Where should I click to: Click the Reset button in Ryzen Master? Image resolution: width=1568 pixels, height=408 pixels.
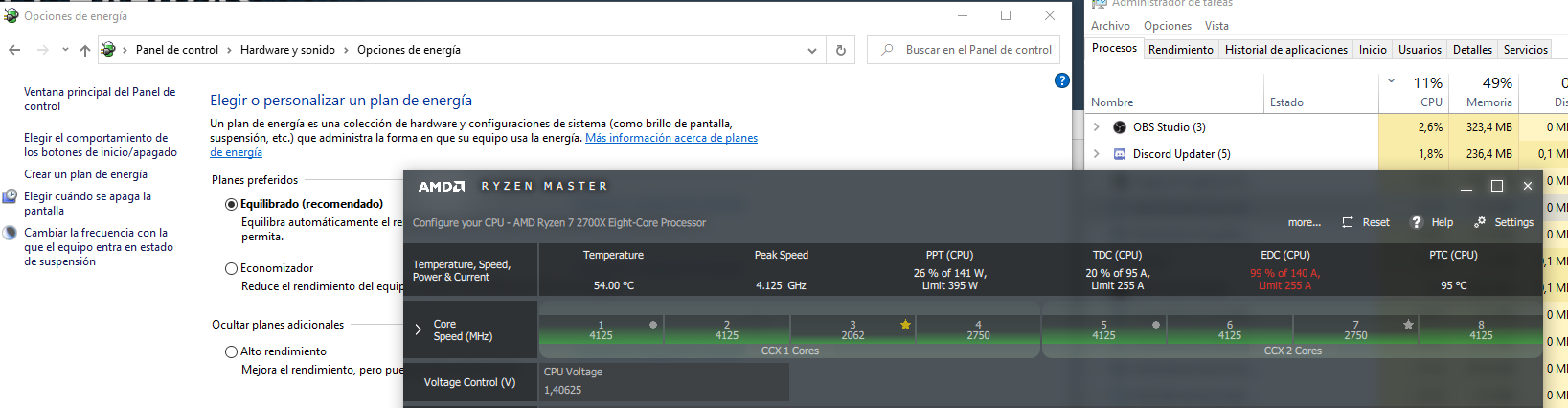click(x=1366, y=222)
